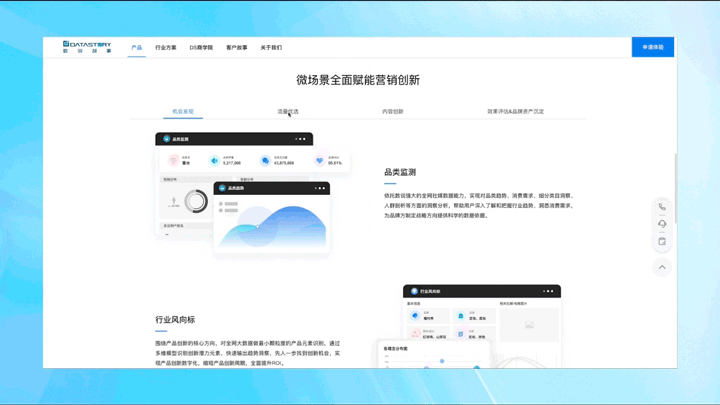Click the blue chat bubbles metric icon
This screenshot has height=405, width=720.
click(x=265, y=160)
